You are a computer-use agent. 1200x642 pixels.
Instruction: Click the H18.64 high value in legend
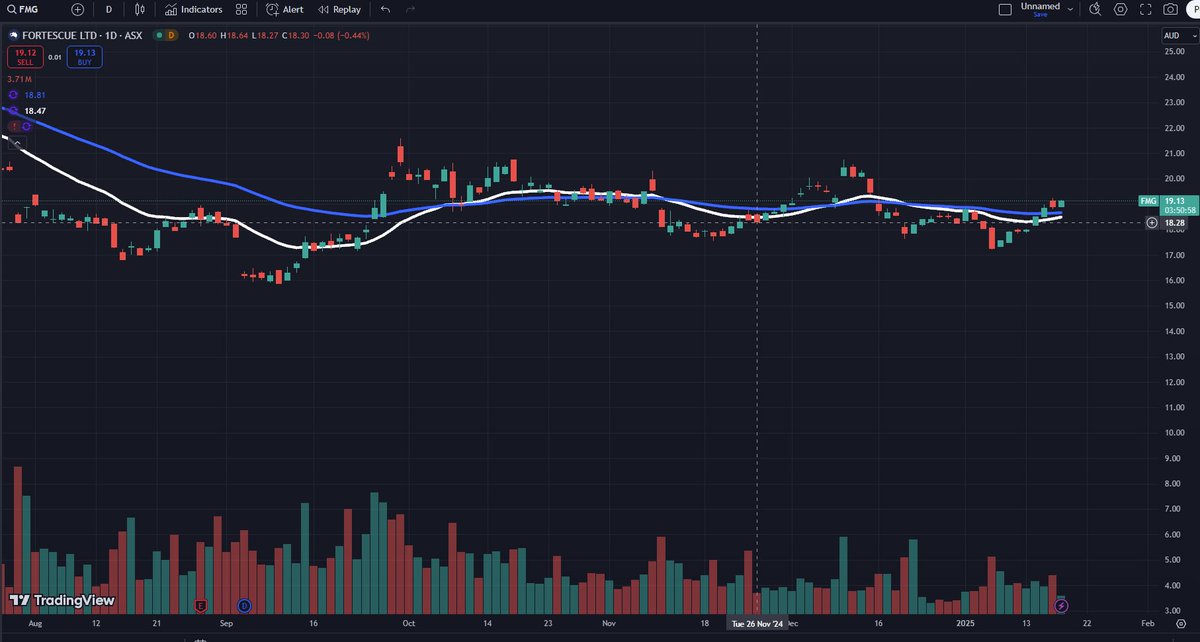tap(233, 35)
